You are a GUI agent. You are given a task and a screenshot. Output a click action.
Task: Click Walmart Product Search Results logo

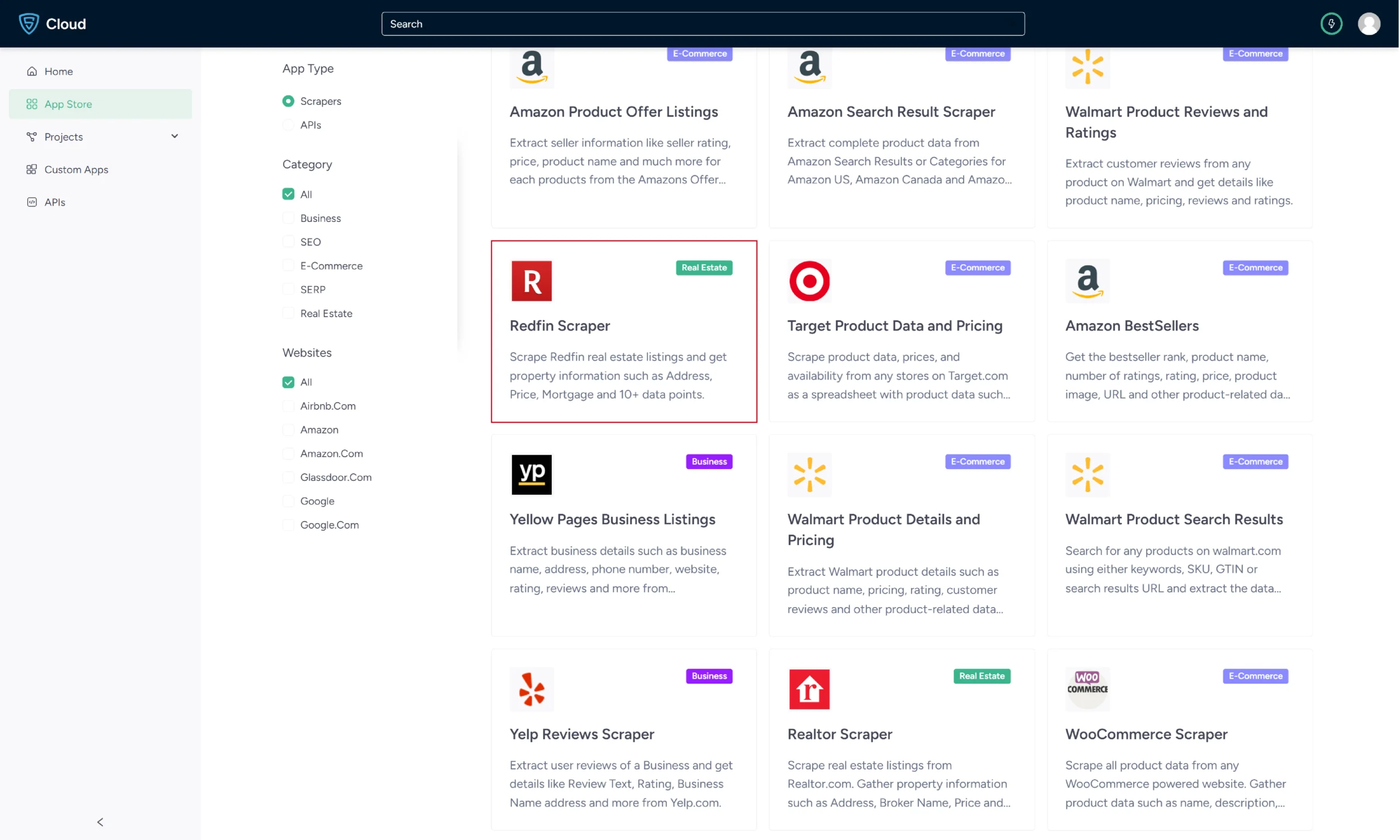1087,474
